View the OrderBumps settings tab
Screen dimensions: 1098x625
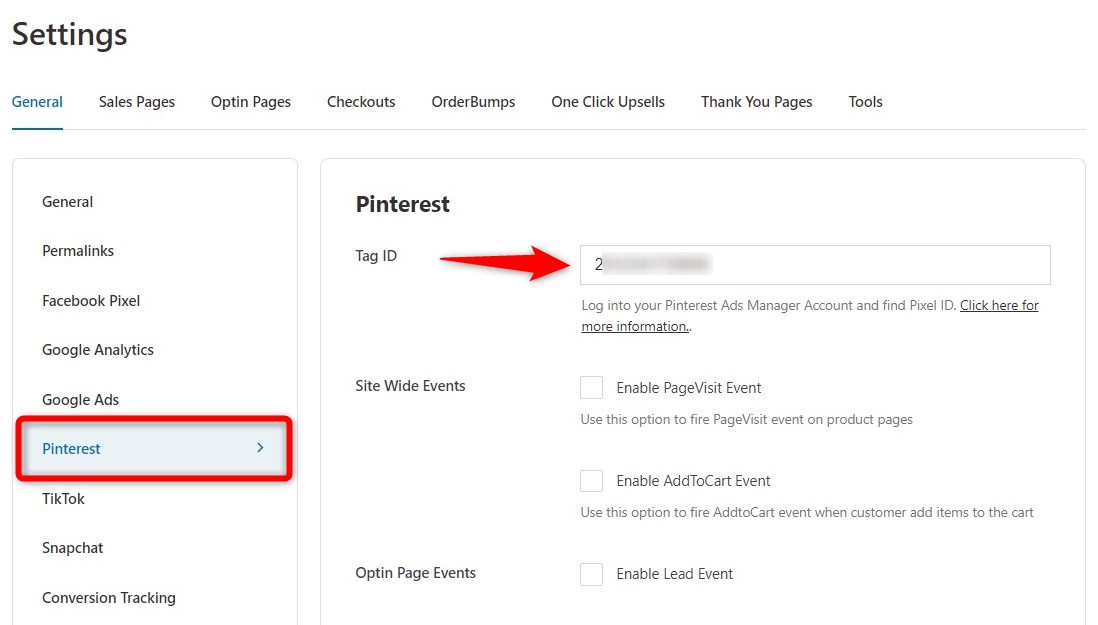point(473,101)
